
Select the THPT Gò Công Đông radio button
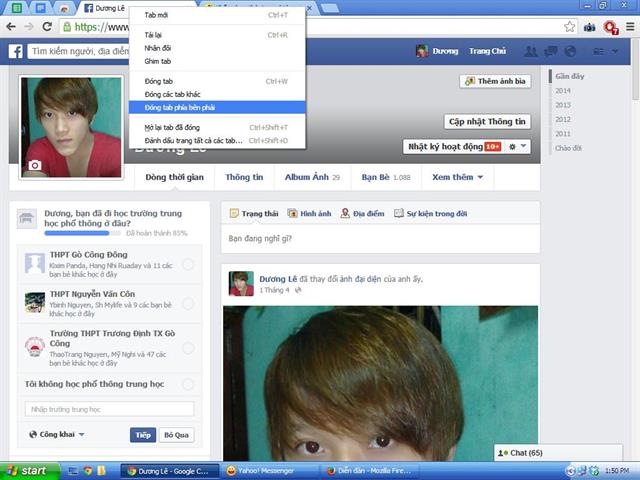click(x=188, y=264)
